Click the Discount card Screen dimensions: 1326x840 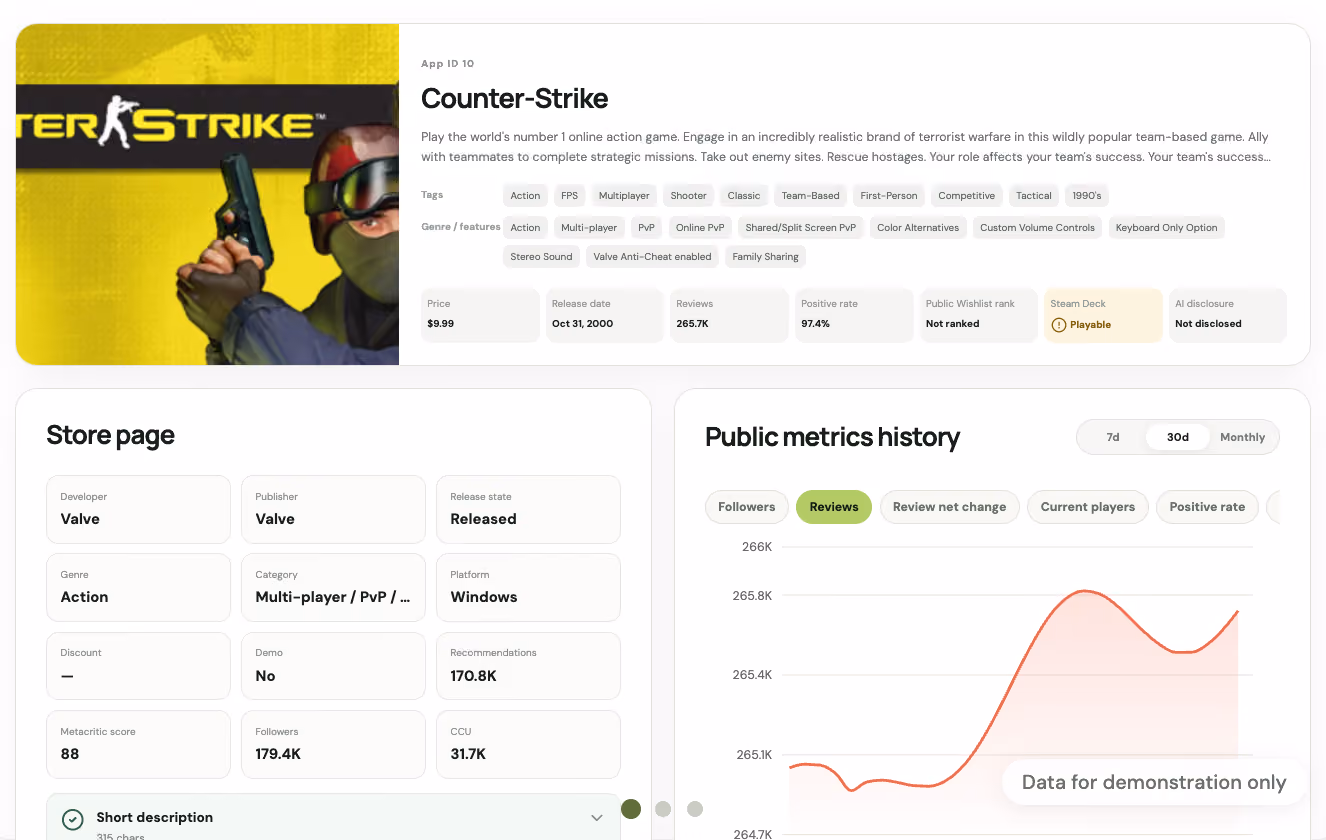139,666
